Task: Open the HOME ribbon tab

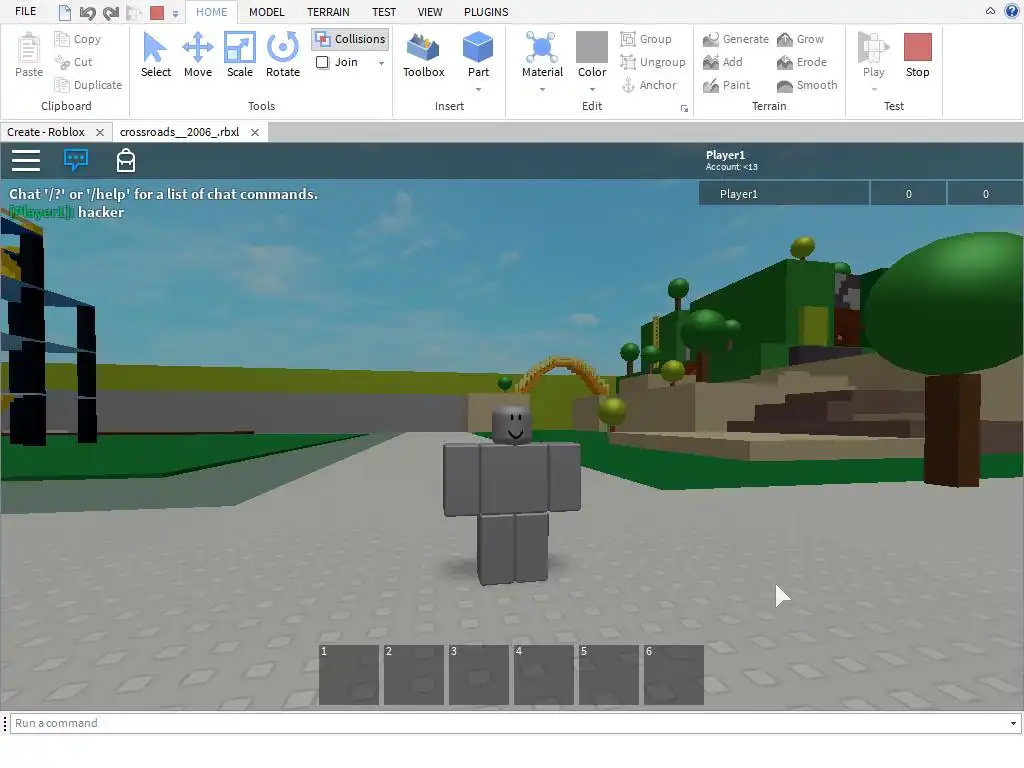Action: click(212, 12)
